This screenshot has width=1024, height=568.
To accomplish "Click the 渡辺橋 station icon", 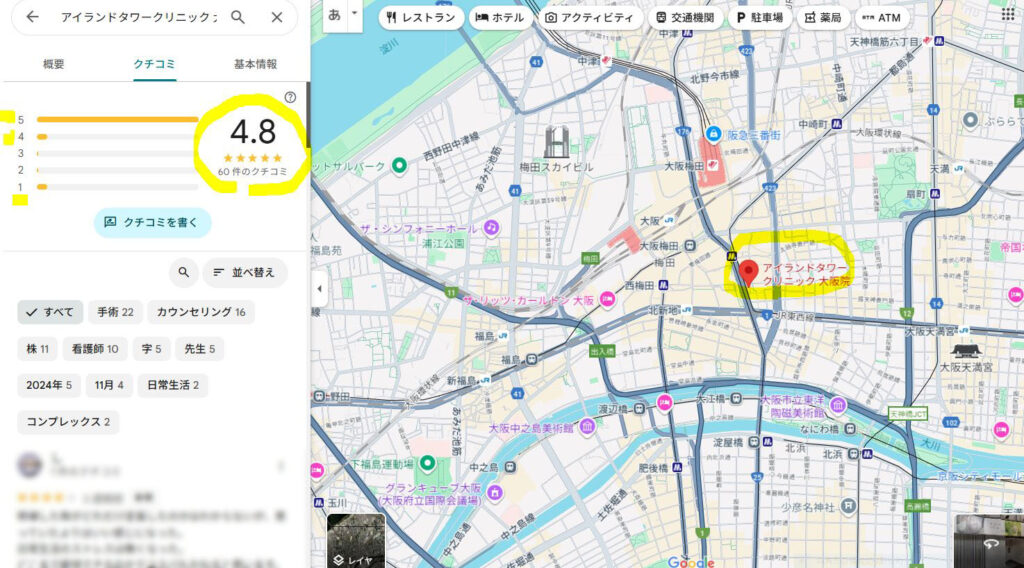I will (x=639, y=409).
